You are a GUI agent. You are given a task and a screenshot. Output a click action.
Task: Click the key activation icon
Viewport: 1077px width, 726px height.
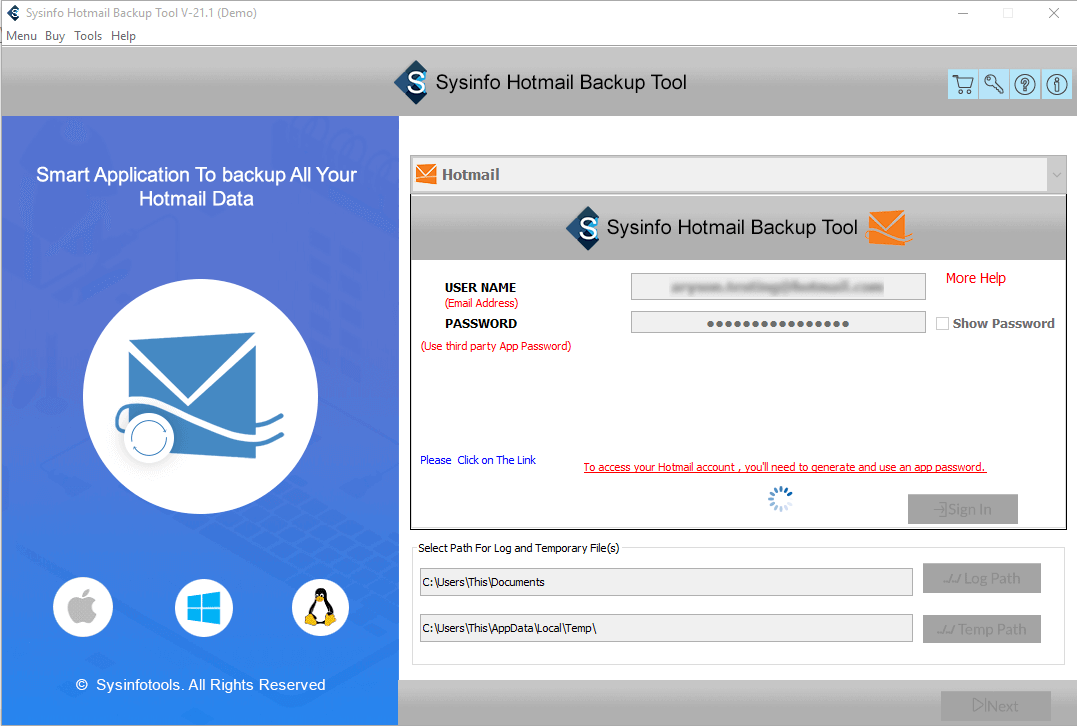(994, 84)
